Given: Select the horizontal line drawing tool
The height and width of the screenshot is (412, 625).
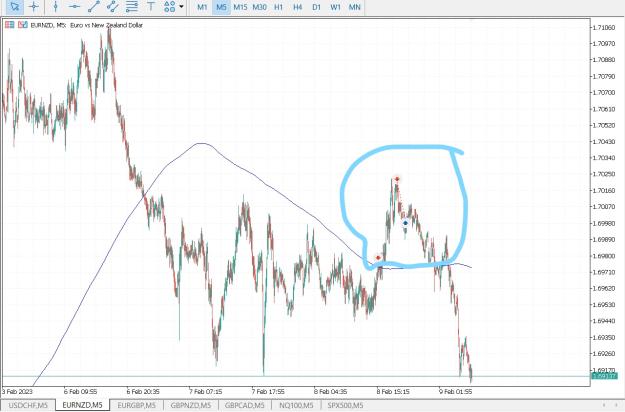Looking at the screenshot, I should point(74,7).
